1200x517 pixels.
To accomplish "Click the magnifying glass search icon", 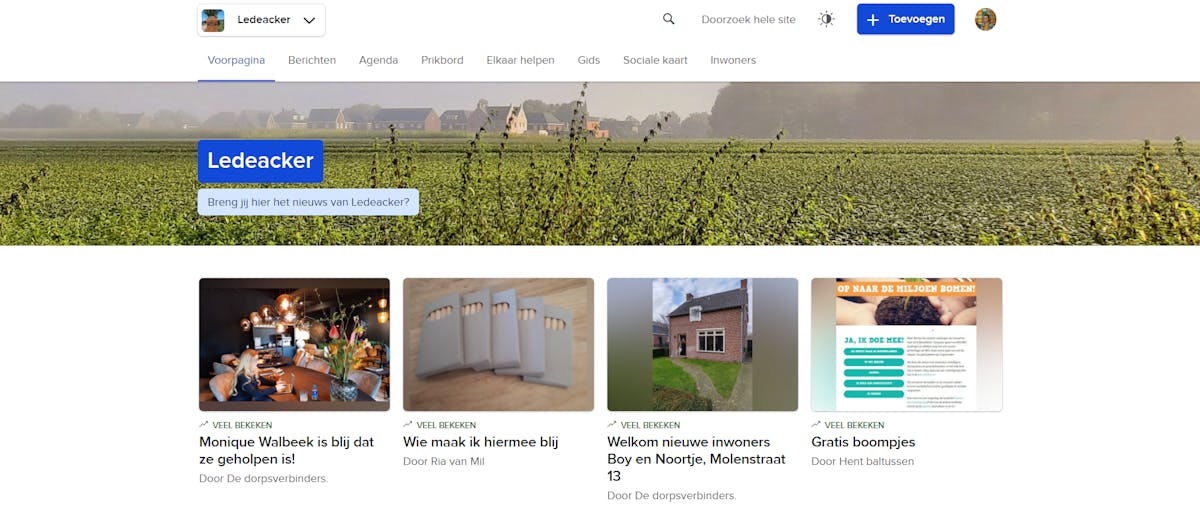I will coord(669,19).
